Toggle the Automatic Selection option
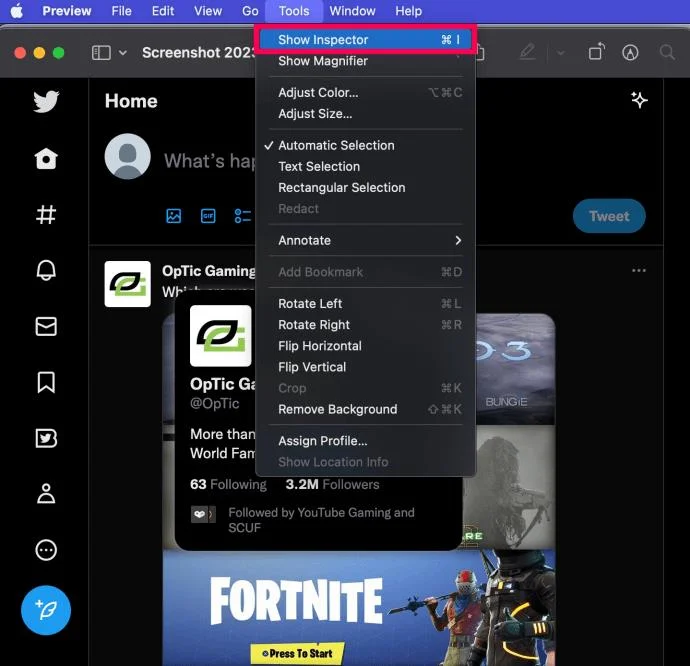 [365, 145]
